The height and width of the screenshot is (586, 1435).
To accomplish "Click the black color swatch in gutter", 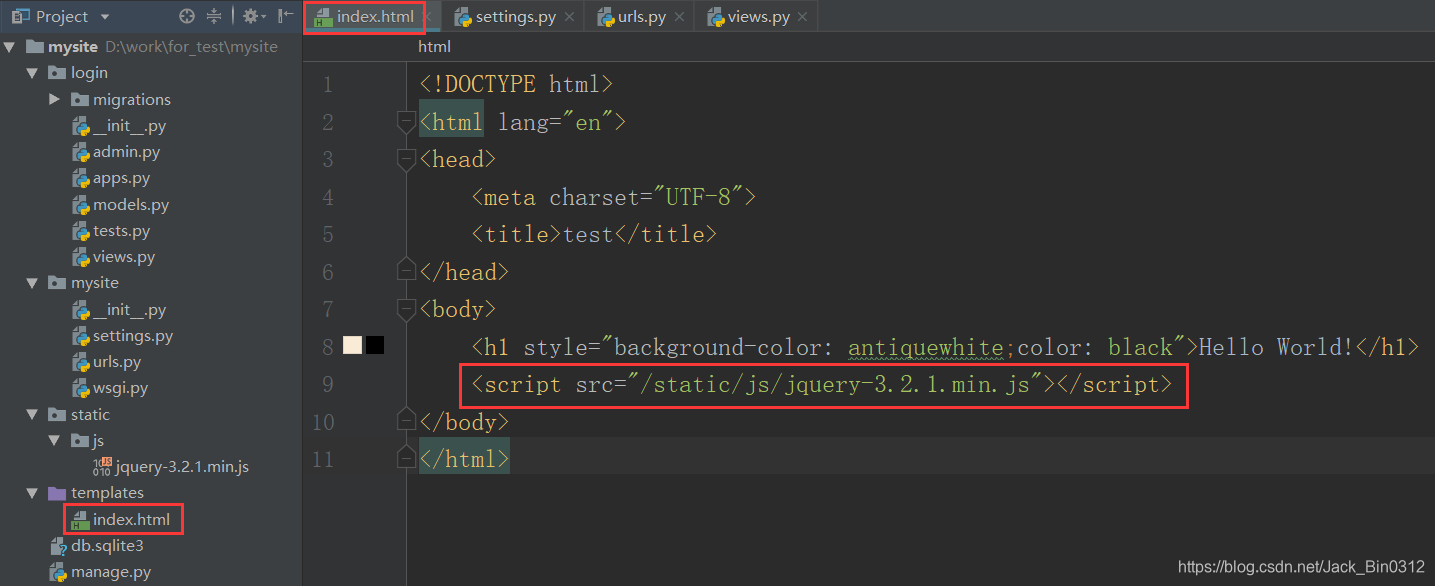I will coord(375,346).
